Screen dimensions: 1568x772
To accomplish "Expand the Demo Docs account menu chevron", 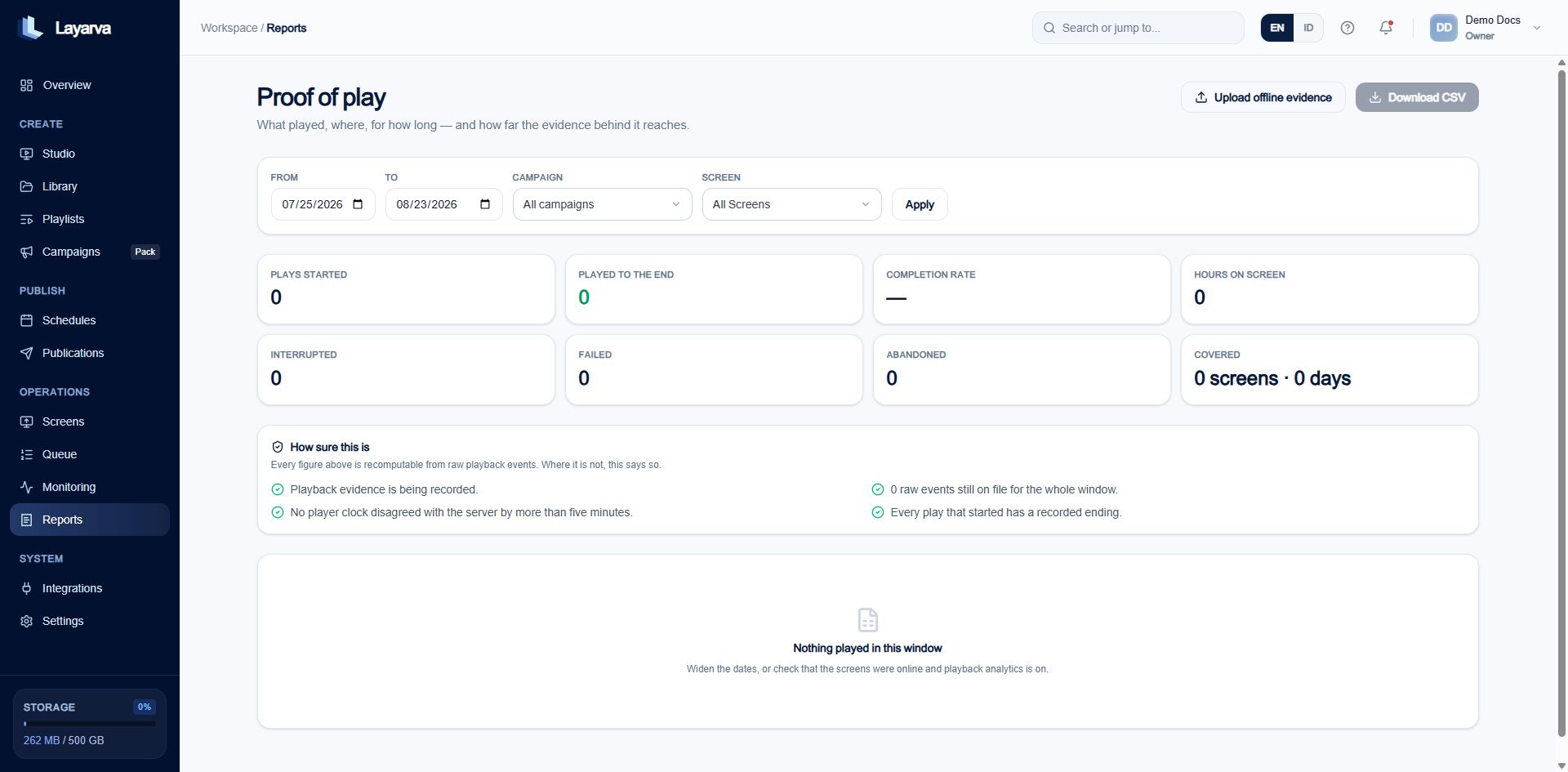I will [x=1537, y=28].
